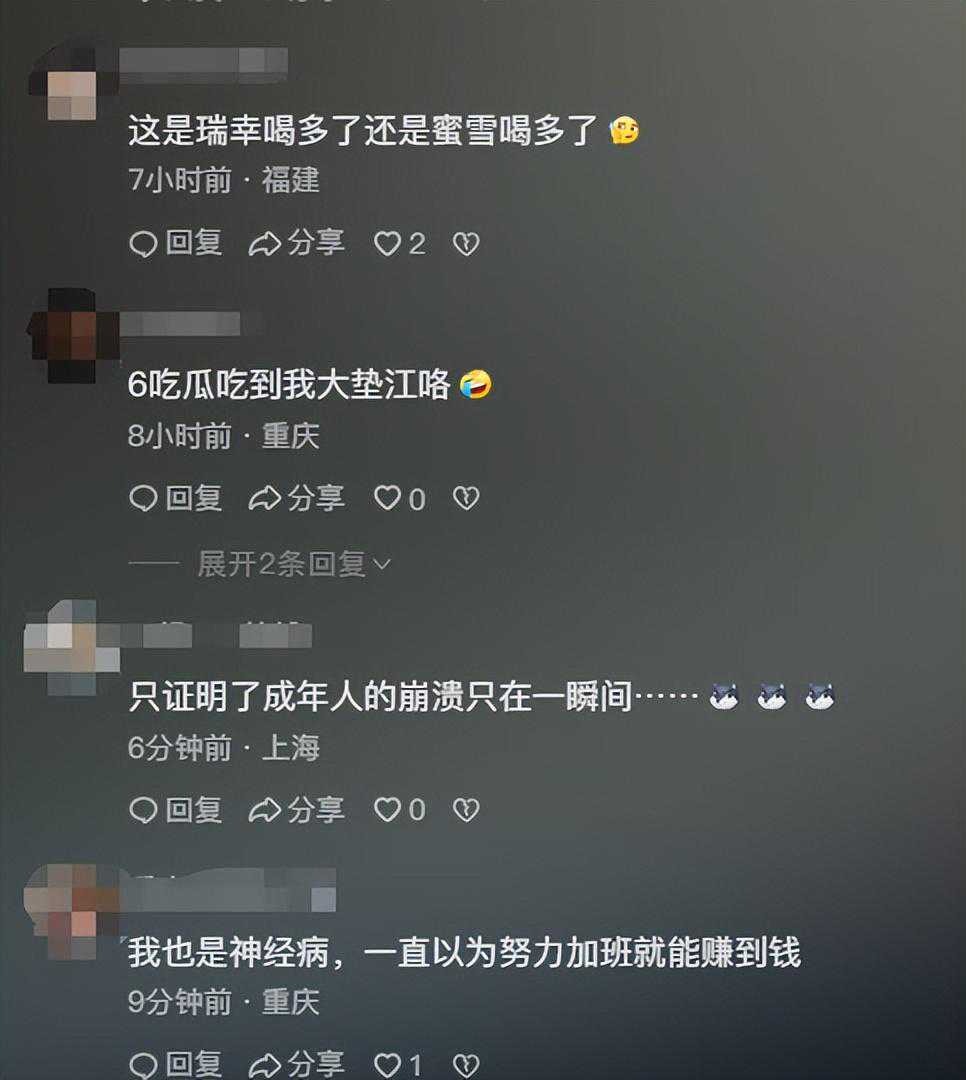This screenshot has height=1080, width=966.
Task: Reply to the 吃瓜吃到我大垫江 comment
Action: pyautogui.click(x=176, y=498)
